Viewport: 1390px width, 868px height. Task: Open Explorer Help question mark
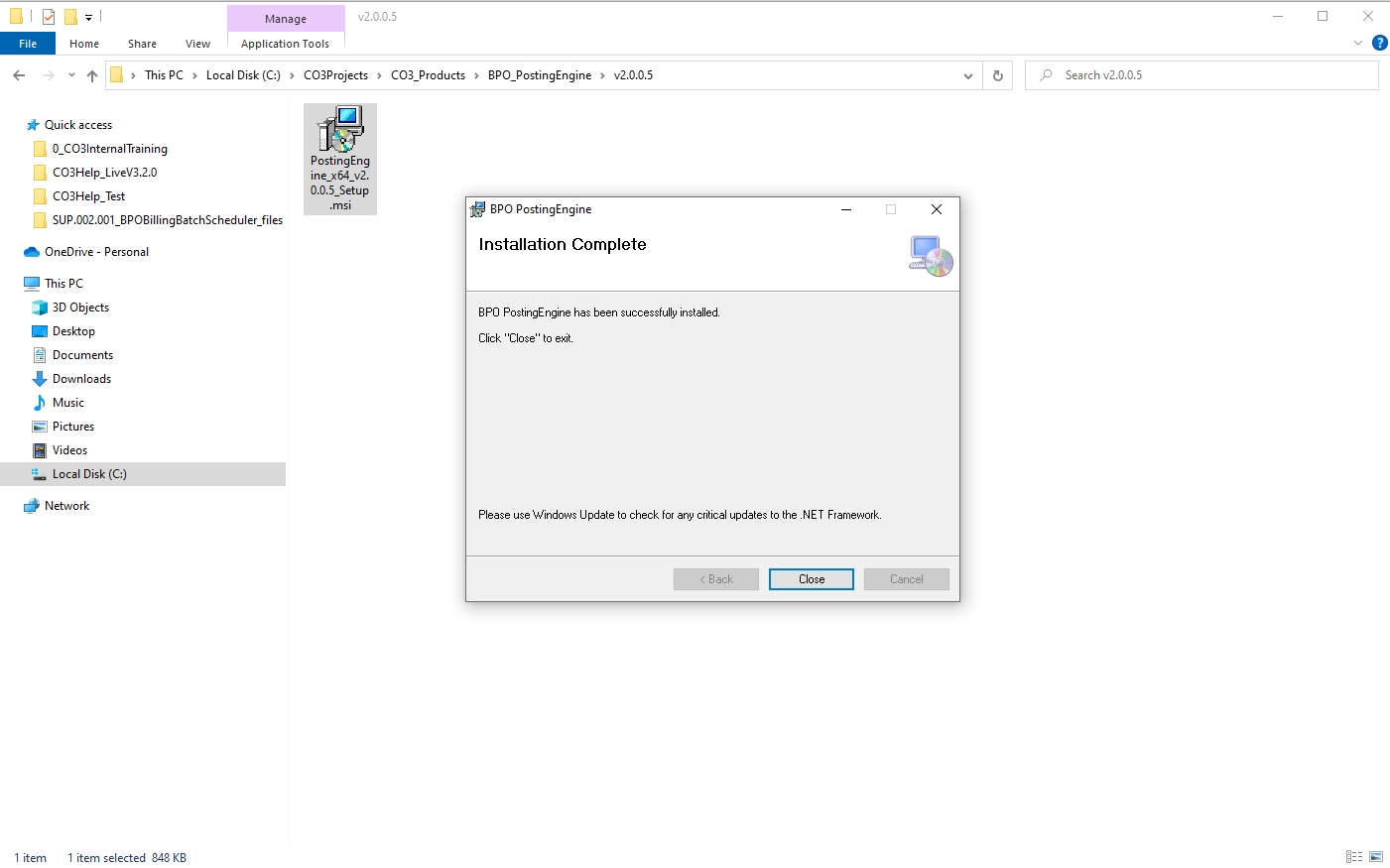(1379, 43)
